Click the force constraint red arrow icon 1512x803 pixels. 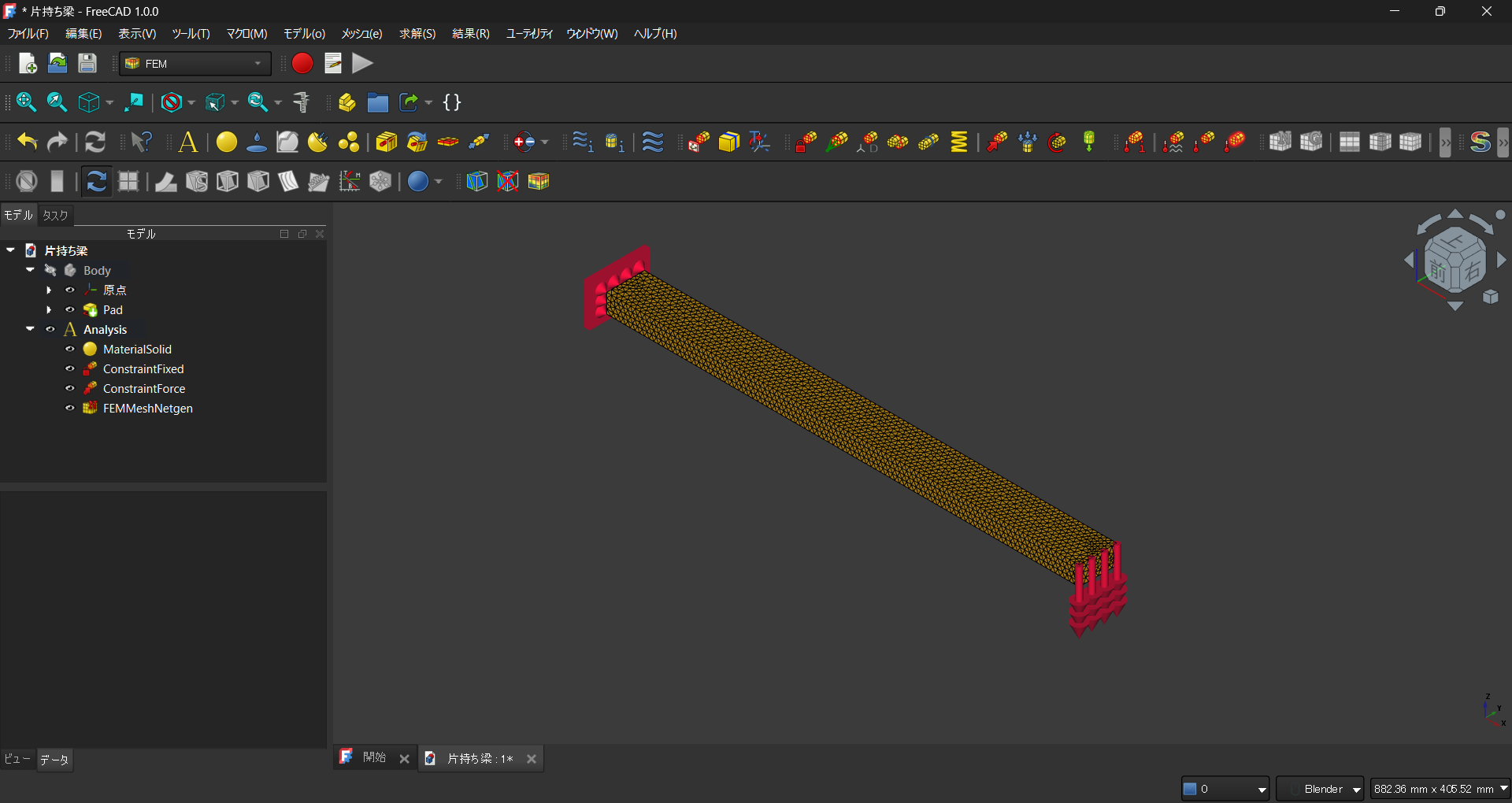(997, 142)
